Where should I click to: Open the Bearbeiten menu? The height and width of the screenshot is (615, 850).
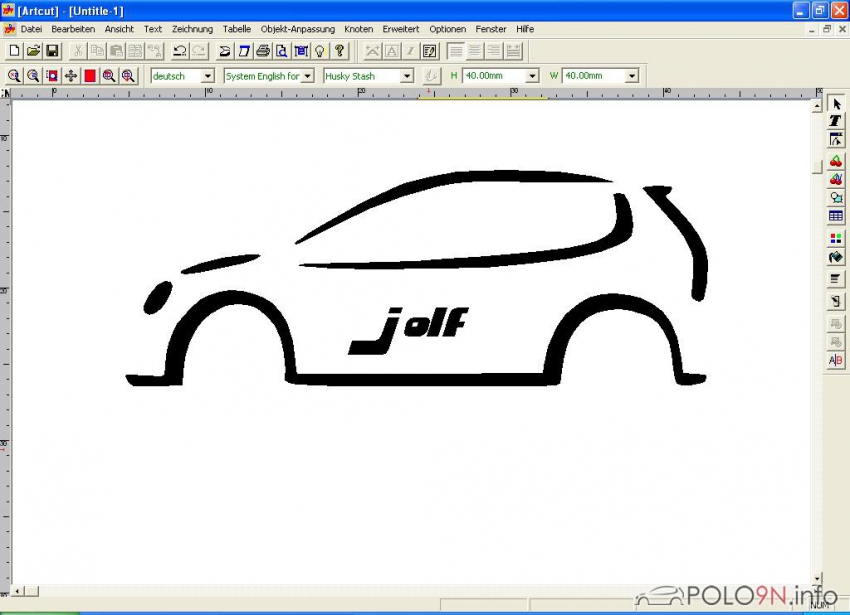pyautogui.click(x=73, y=29)
